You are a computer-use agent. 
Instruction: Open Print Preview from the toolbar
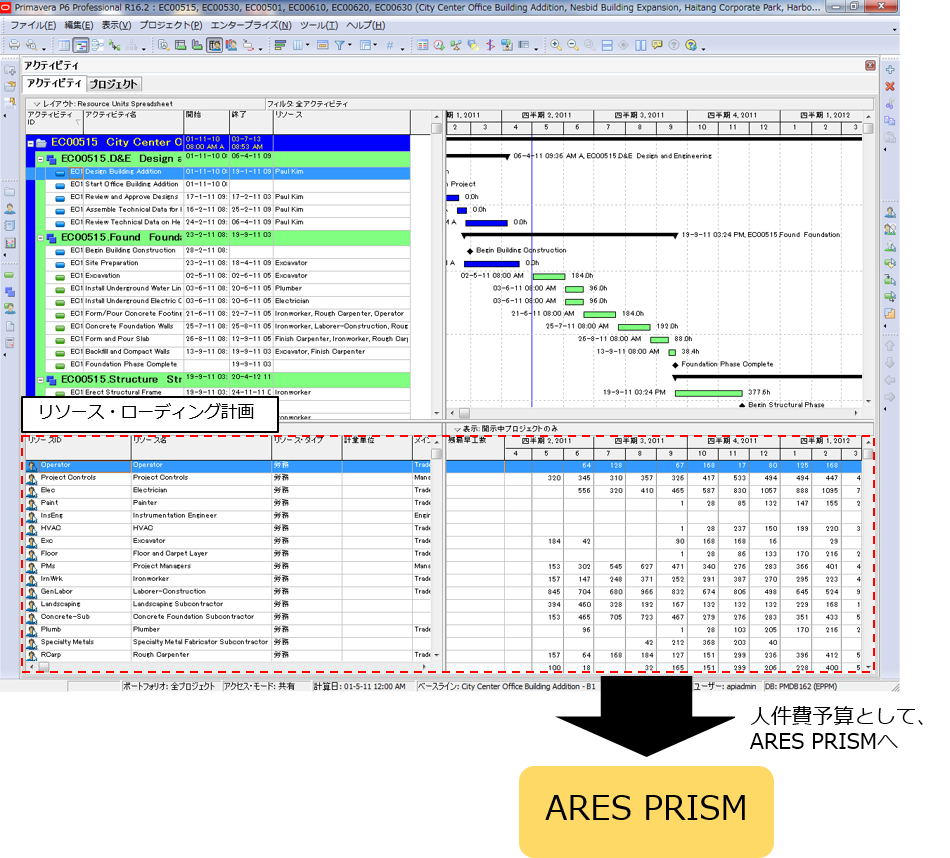point(31,45)
